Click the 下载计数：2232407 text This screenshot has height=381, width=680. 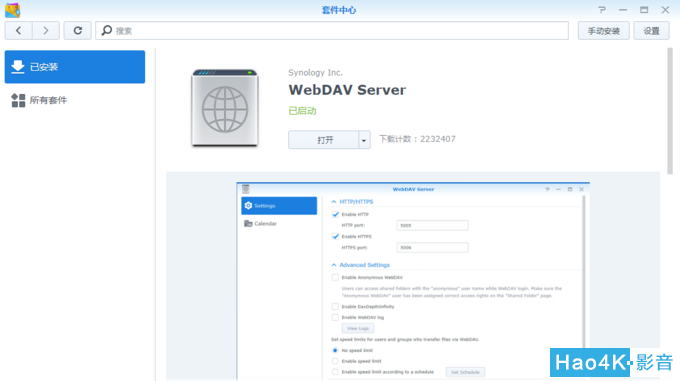417,139
